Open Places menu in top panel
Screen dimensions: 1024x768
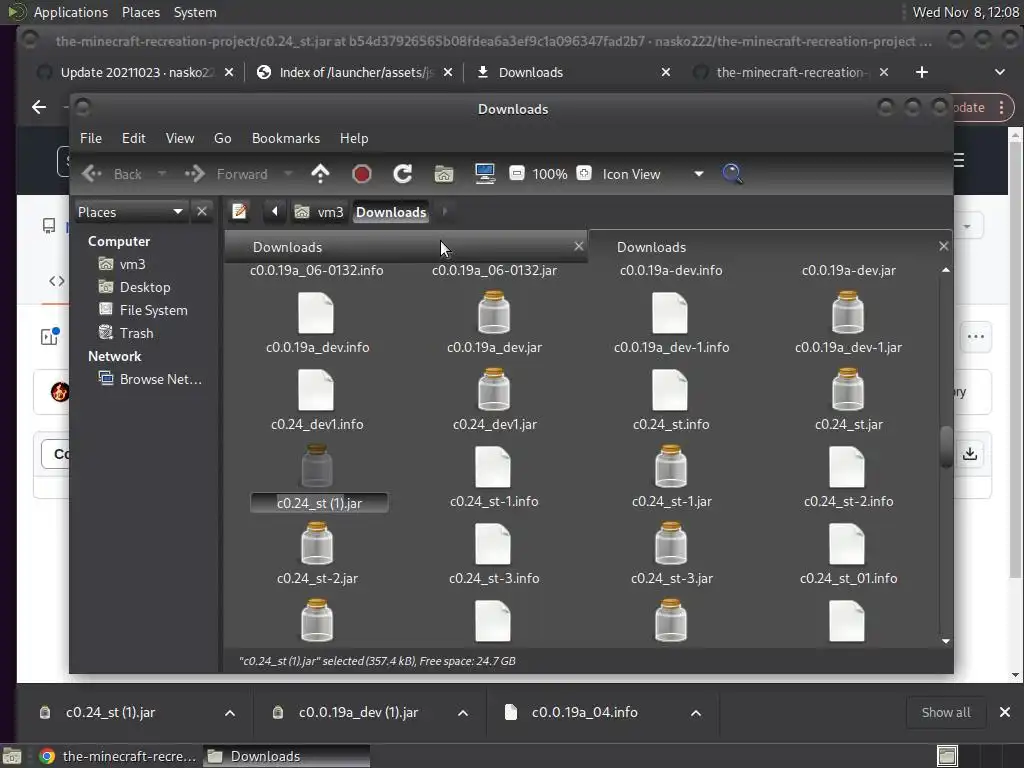click(x=140, y=12)
